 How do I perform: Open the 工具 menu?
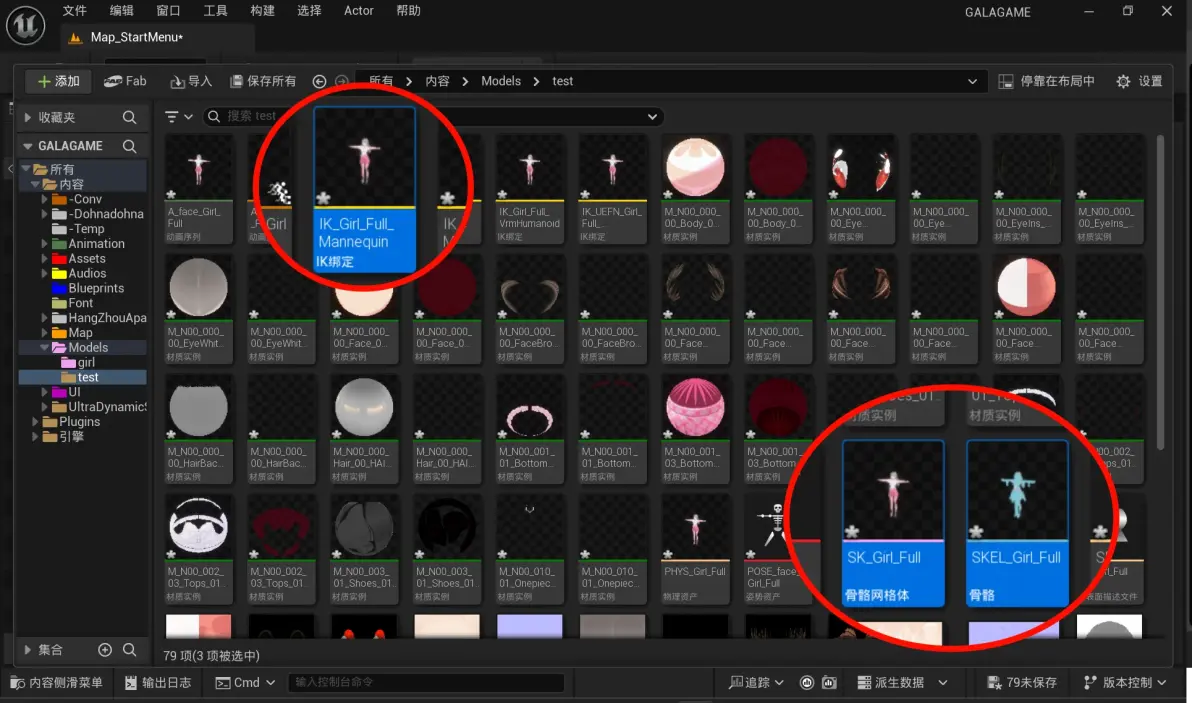coord(215,11)
